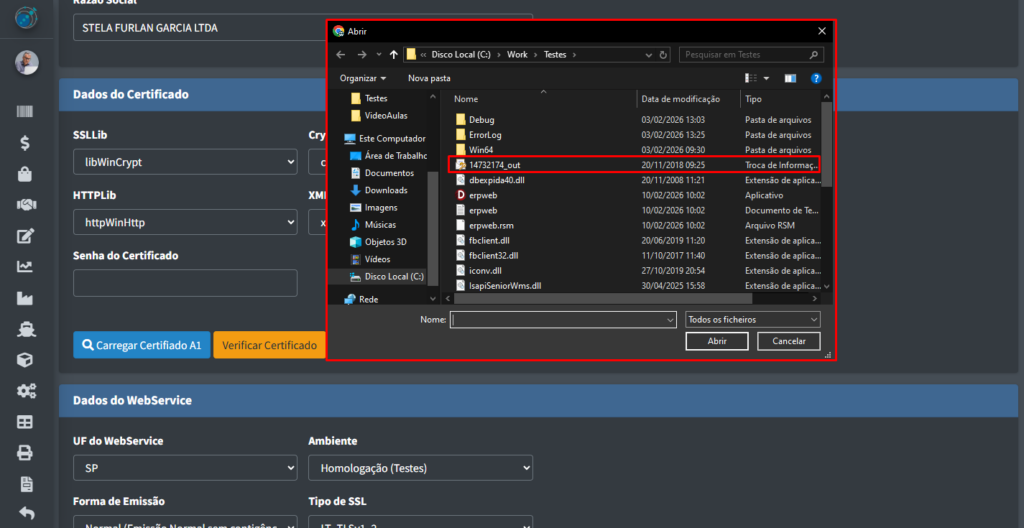Refresh the Testes folder listing
1024x528 pixels.
(x=663, y=54)
